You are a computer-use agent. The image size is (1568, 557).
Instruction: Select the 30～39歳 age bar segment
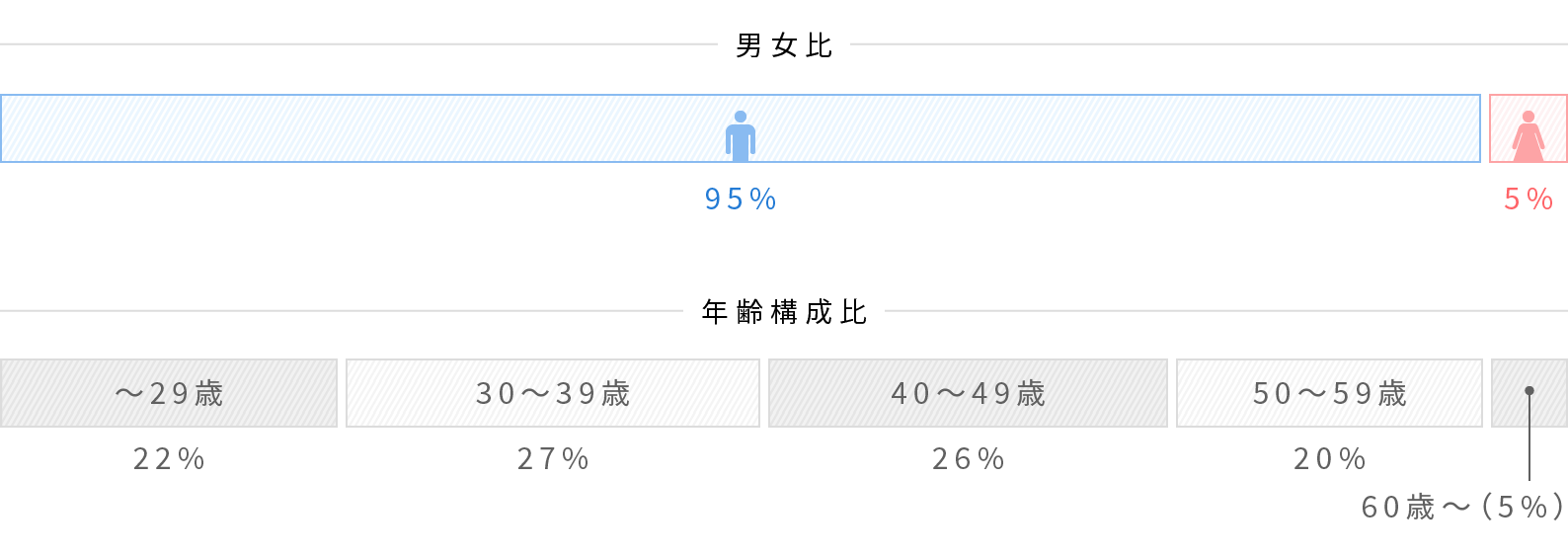553,393
